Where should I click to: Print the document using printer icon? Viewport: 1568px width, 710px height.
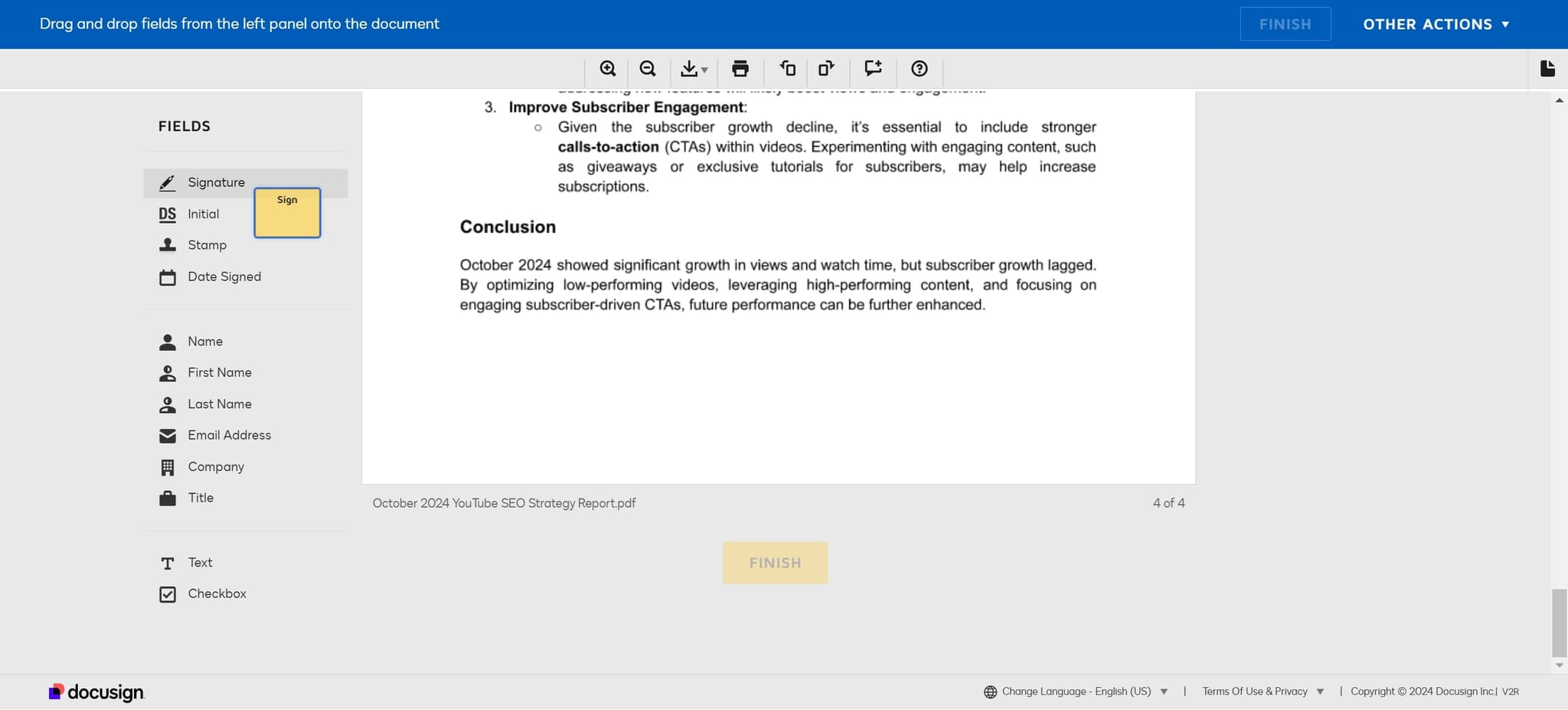[740, 69]
